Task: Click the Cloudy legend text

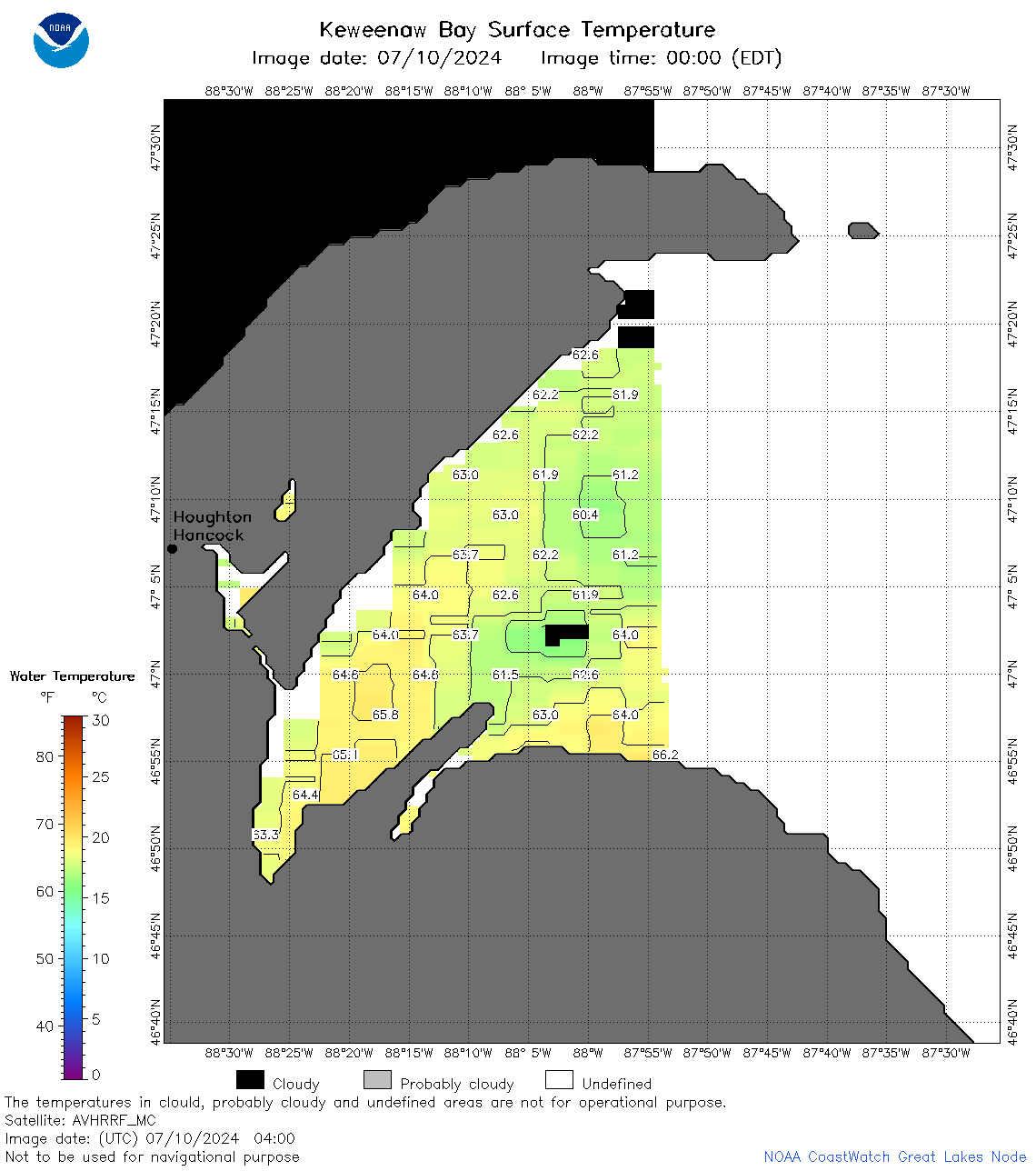Action: click(295, 1084)
